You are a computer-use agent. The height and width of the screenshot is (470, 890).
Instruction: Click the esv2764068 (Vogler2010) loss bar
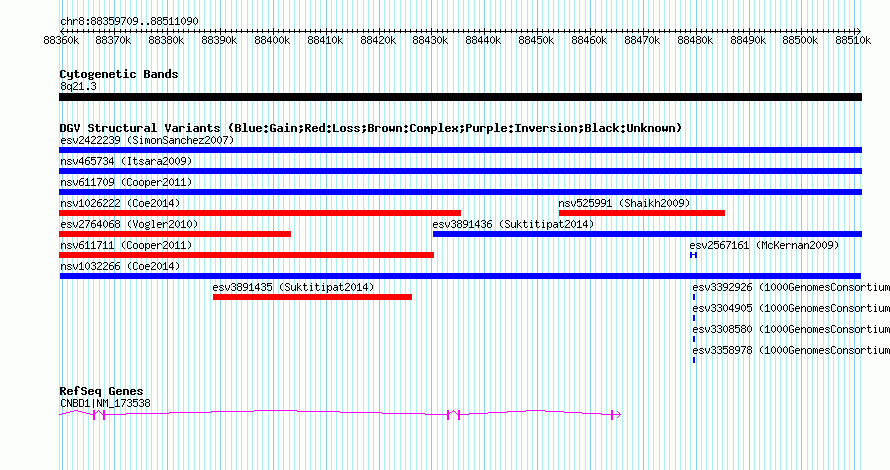tap(175, 234)
